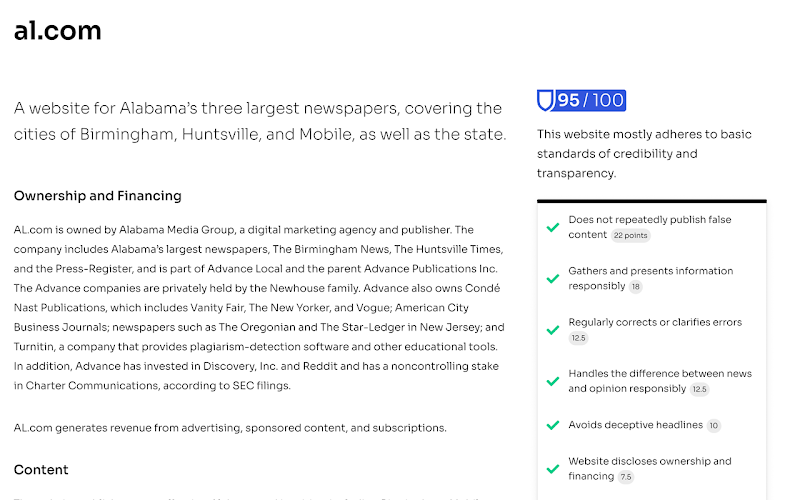Click the '10' badge next to deceptive headlines
The image size is (800, 500).
point(714,426)
